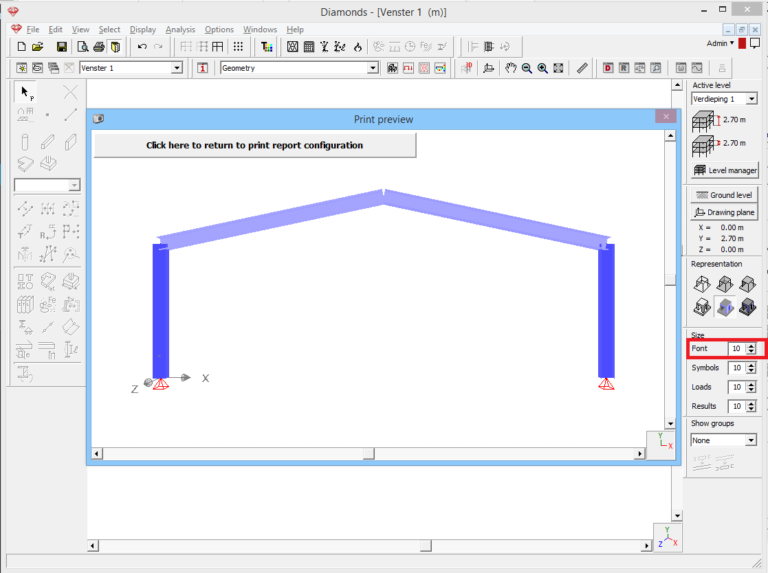
Task: Open the text color settings icon
Action: 266,47
